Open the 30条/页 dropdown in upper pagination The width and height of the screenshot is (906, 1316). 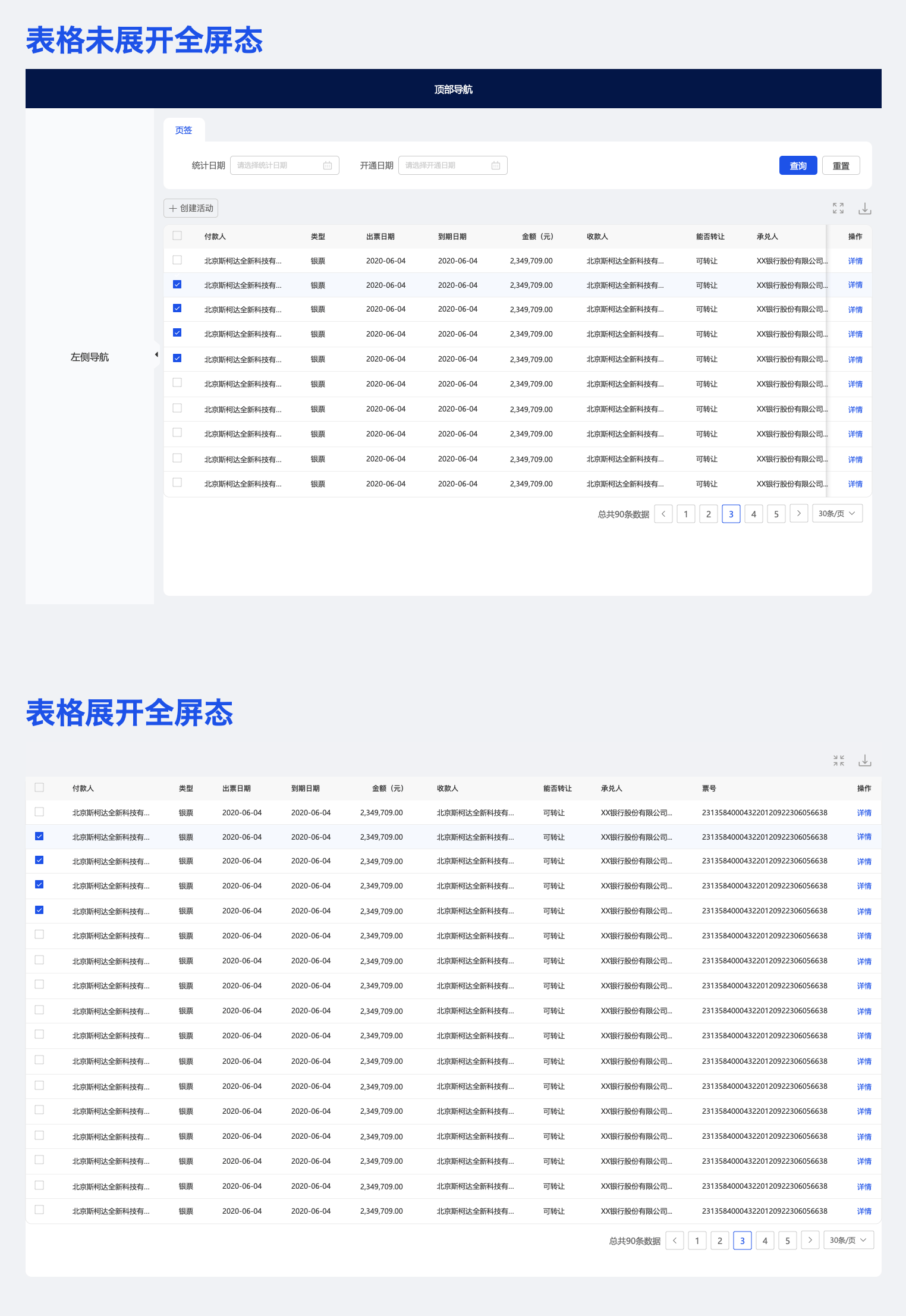tap(837, 514)
